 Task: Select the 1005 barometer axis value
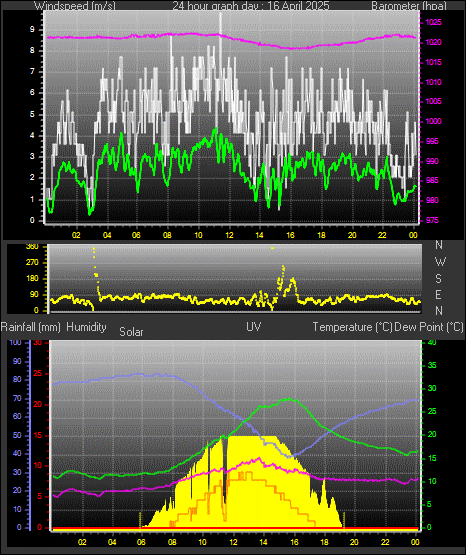point(433,102)
